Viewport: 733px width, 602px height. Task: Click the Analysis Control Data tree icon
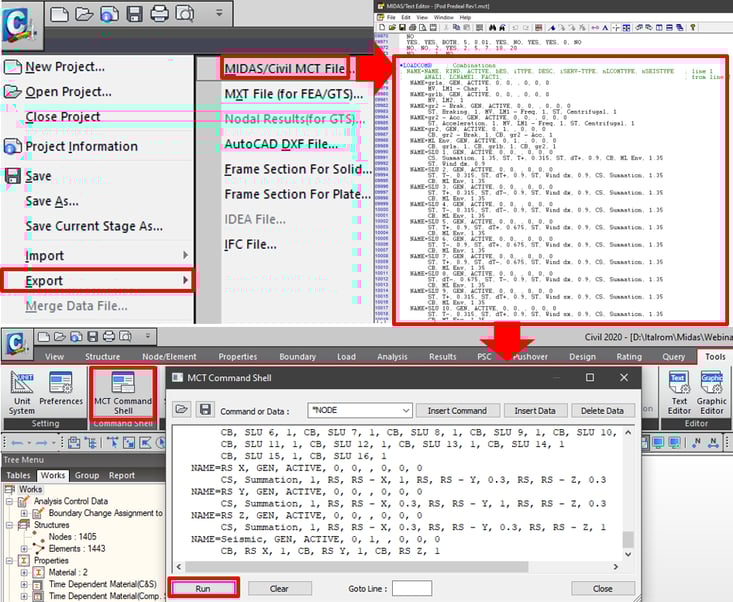24,501
